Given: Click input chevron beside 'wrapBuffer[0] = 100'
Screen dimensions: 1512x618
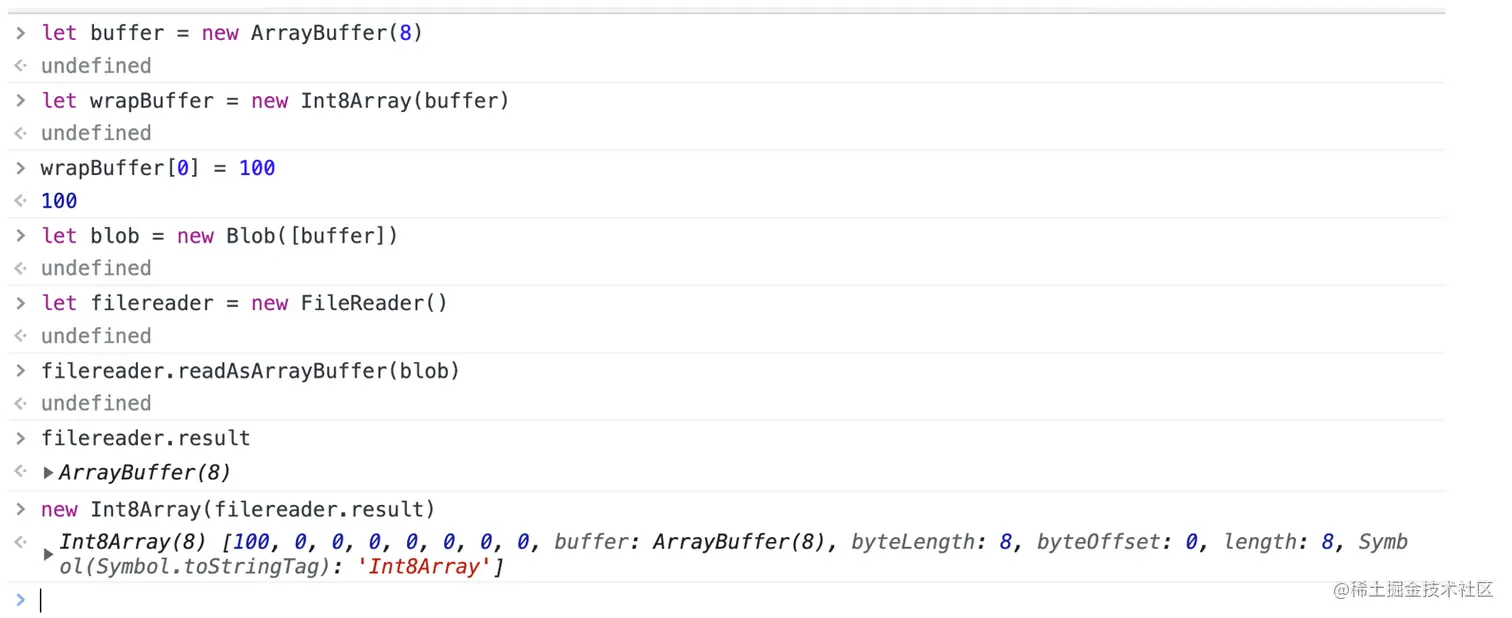Looking at the screenshot, I should pyautogui.click(x=20, y=168).
